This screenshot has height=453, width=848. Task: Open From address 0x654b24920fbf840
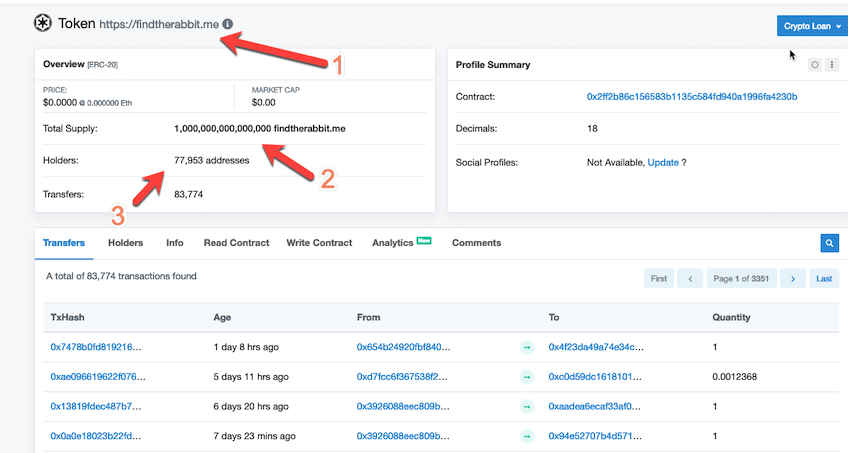(403, 347)
